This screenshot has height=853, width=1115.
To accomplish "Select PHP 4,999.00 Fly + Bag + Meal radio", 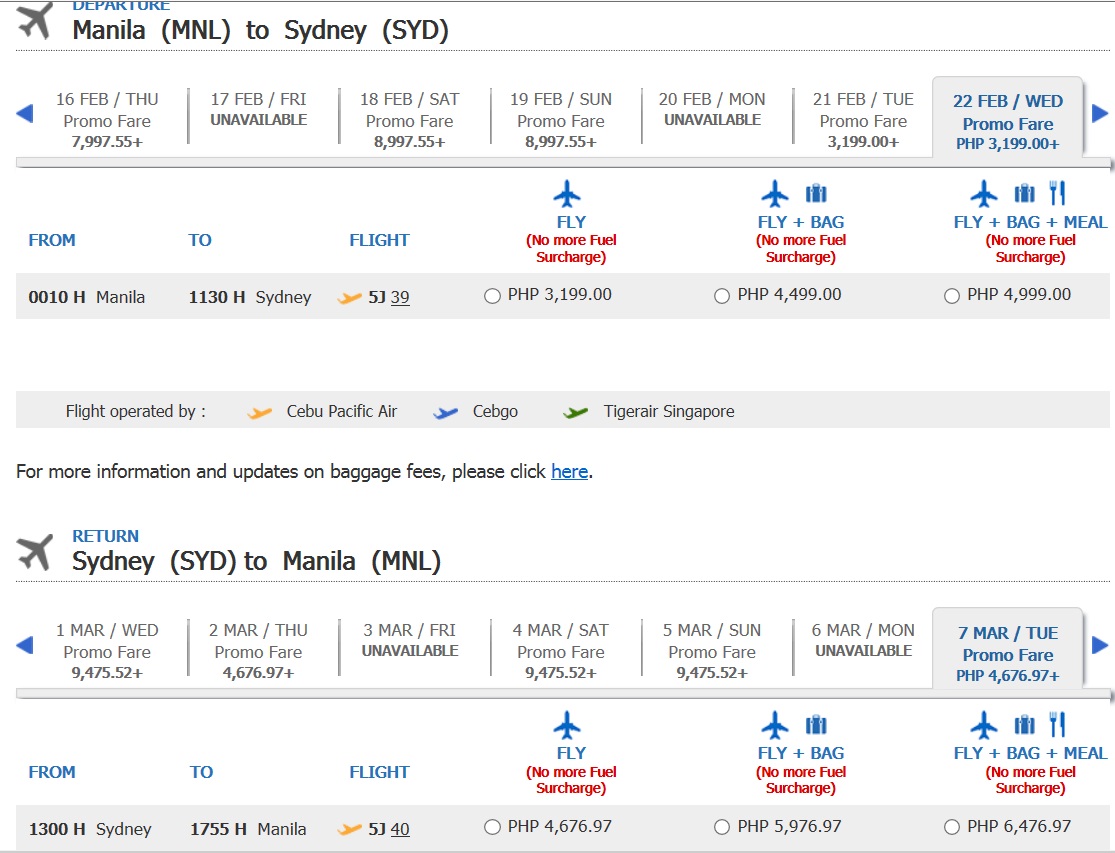I will click(951, 296).
